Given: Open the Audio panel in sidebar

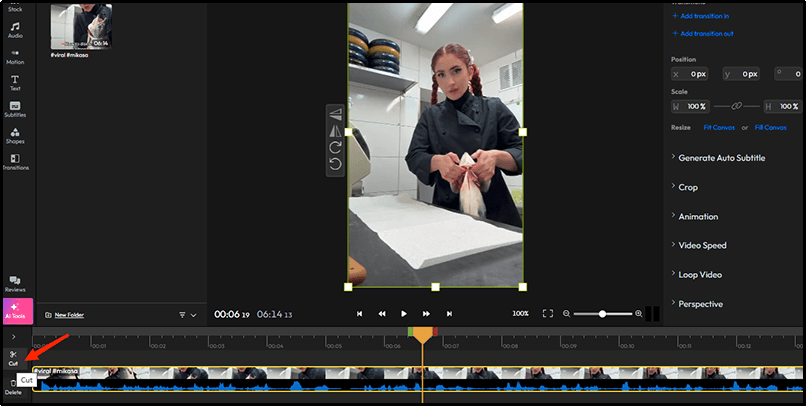Looking at the screenshot, I should [15, 28].
